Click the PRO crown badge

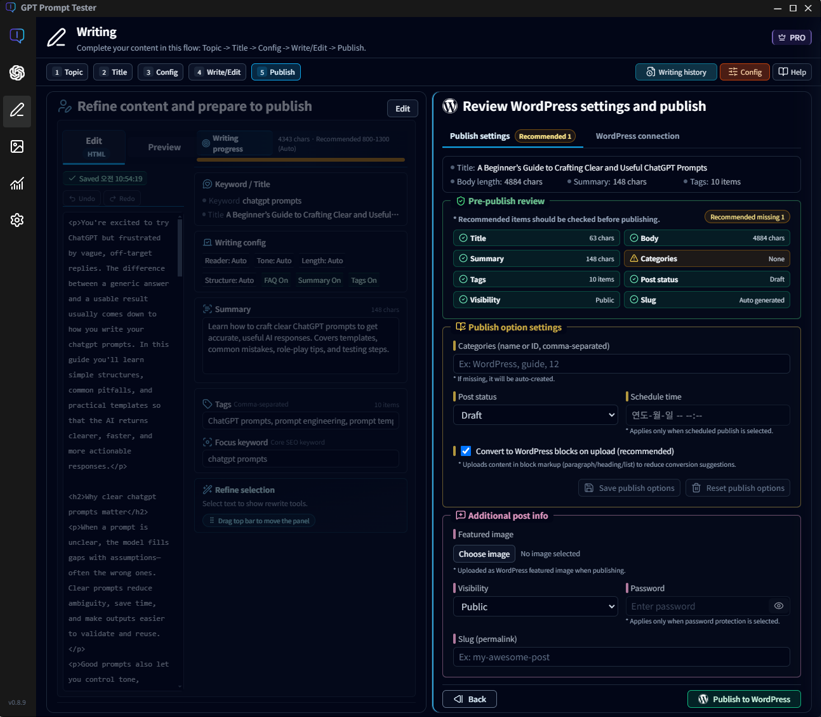coord(791,38)
